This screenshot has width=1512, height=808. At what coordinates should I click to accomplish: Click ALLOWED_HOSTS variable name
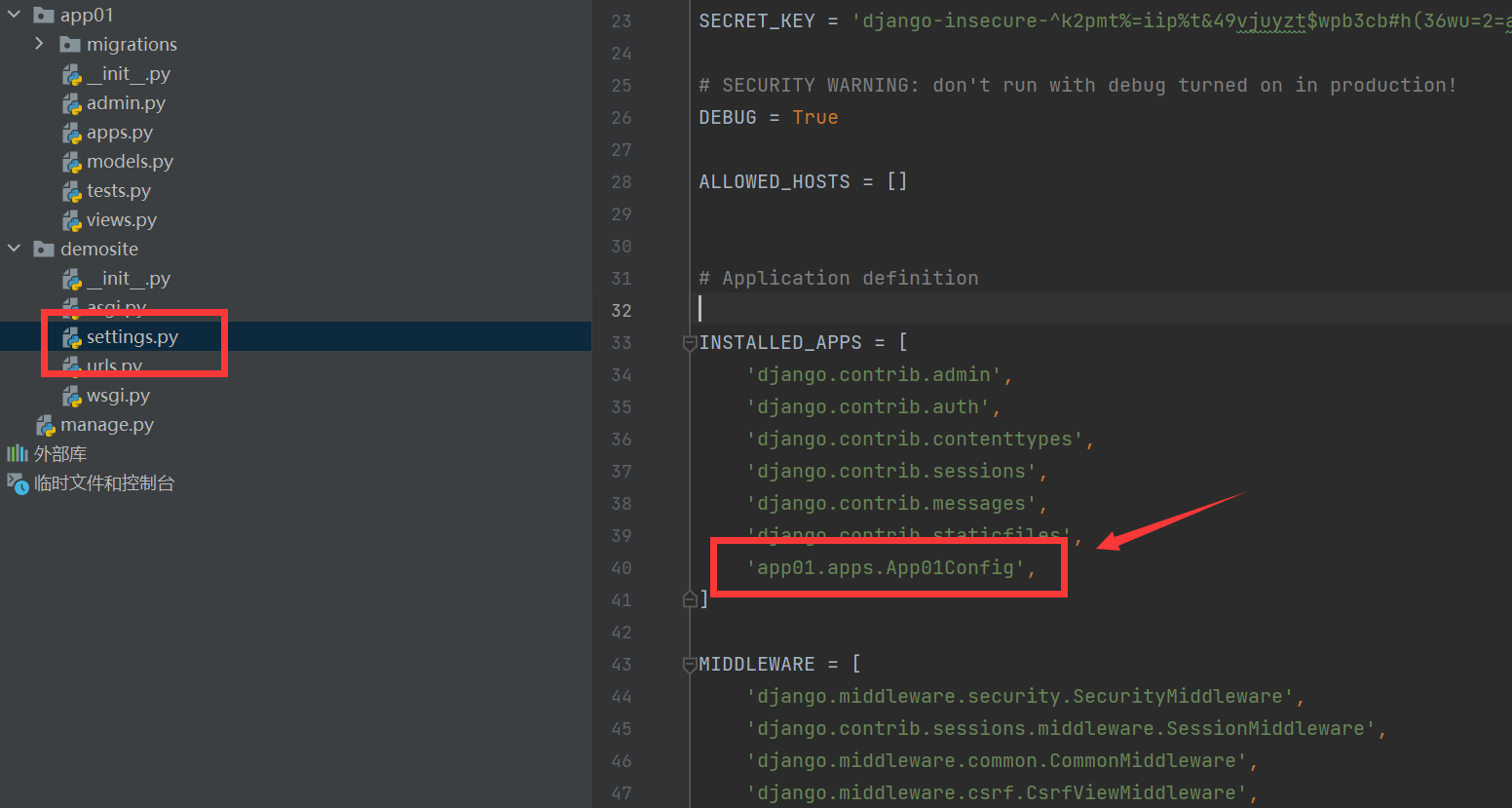point(775,181)
